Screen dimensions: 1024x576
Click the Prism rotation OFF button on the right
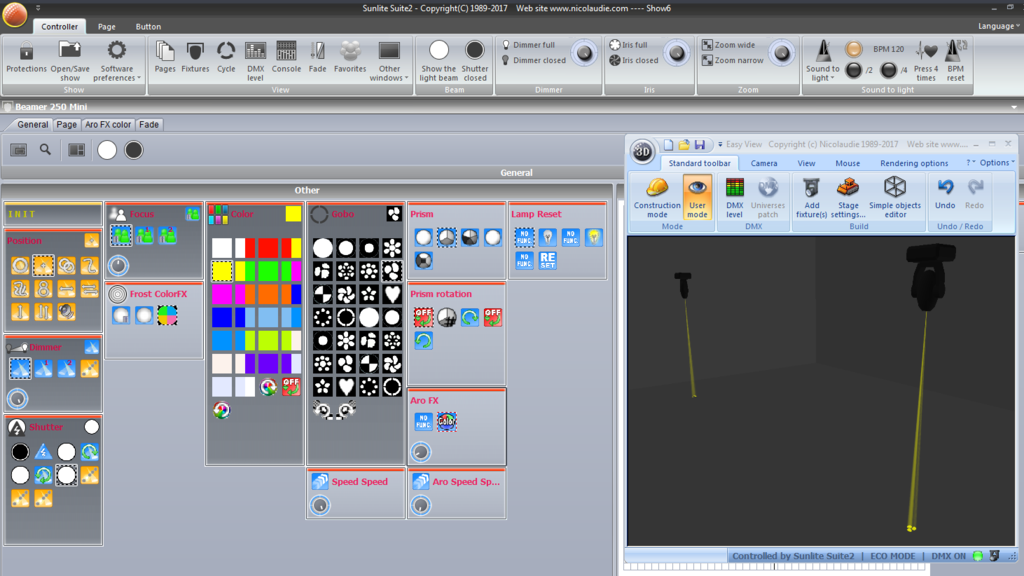pos(492,317)
